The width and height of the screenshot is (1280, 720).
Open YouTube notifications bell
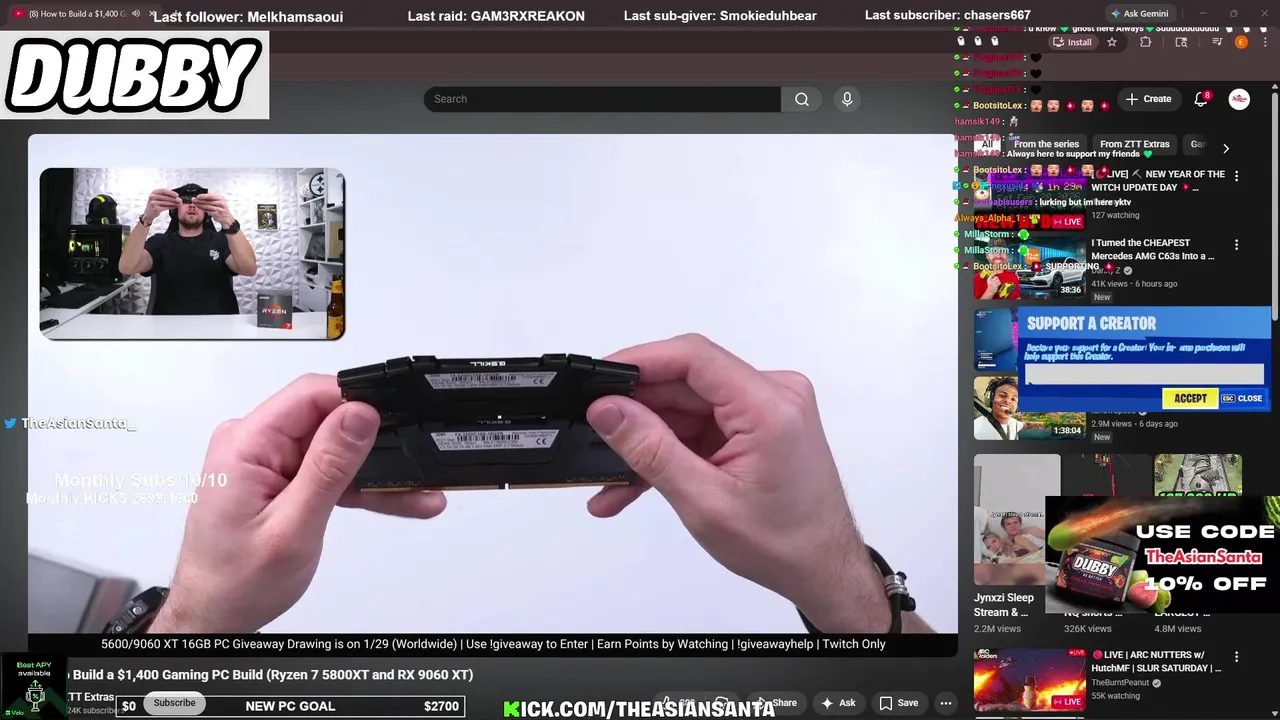(x=1201, y=99)
